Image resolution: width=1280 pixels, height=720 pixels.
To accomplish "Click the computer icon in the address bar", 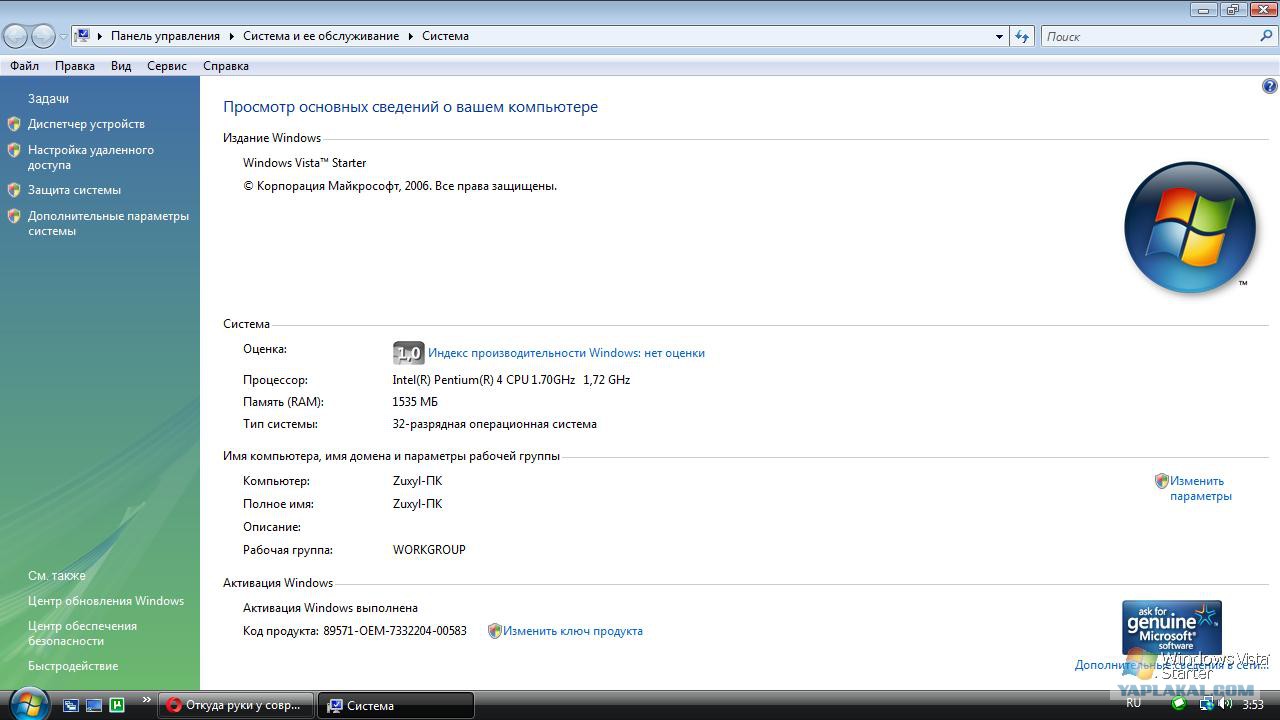I will [83, 36].
